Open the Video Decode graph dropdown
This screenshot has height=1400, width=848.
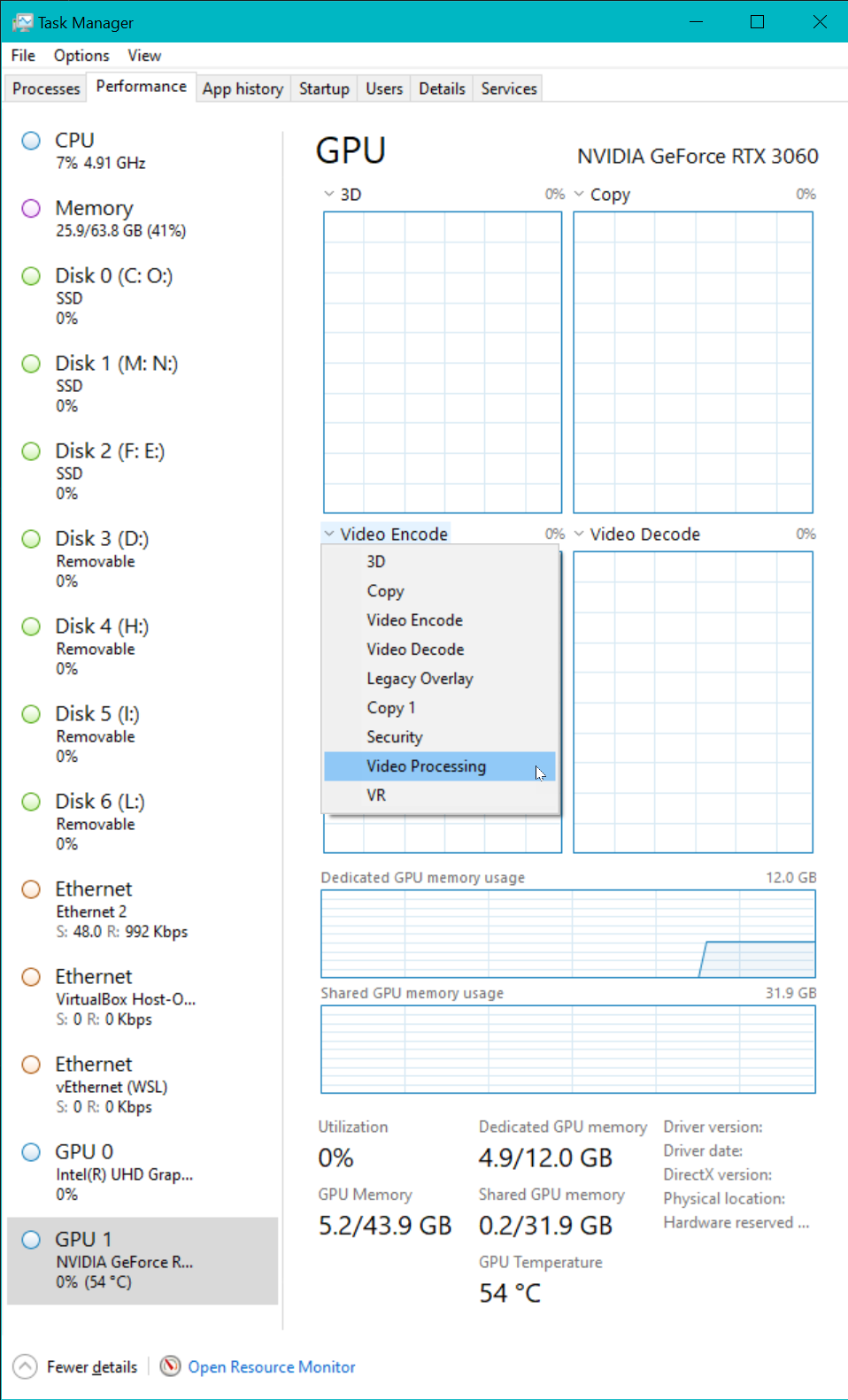click(x=580, y=535)
